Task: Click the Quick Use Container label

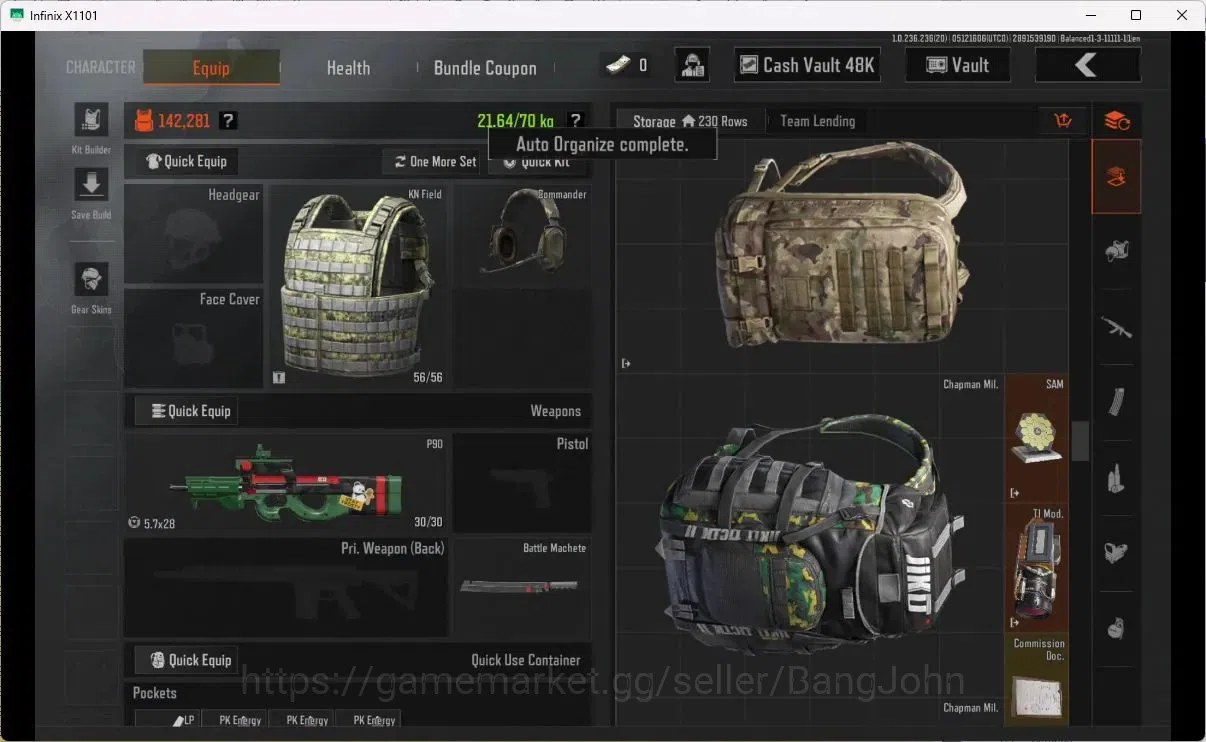Action: tap(526, 660)
